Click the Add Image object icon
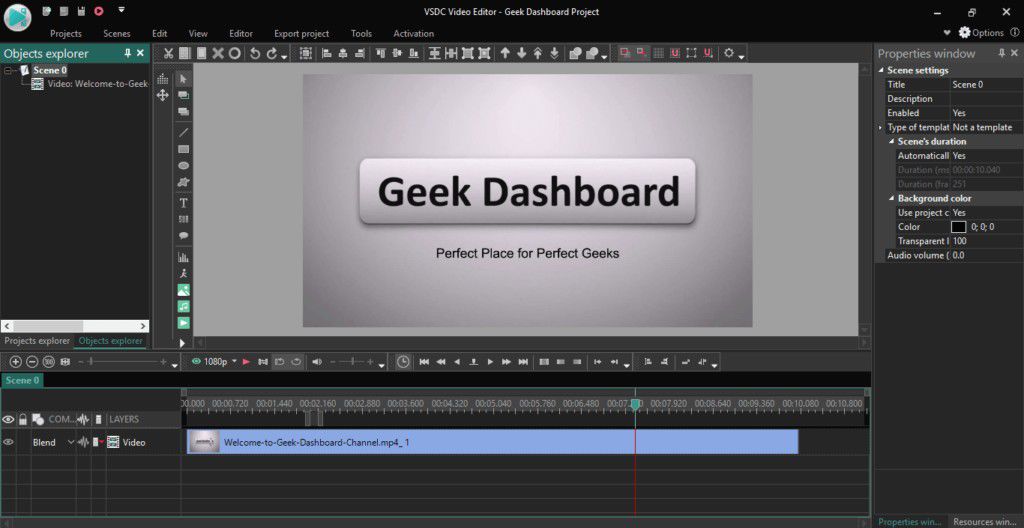This screenshot has height=528, width=1024. coord(184,290)
